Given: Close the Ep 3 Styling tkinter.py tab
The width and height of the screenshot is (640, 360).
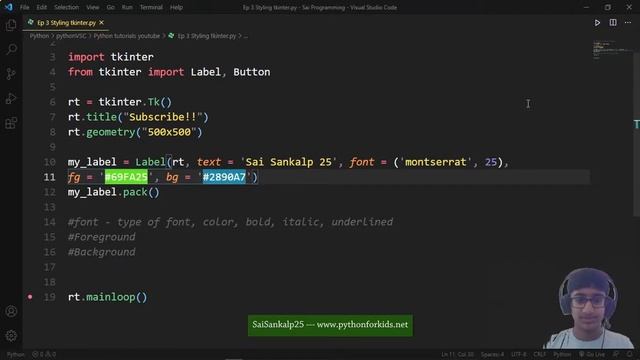Looking at the screenshot, I should pos(101,22).
